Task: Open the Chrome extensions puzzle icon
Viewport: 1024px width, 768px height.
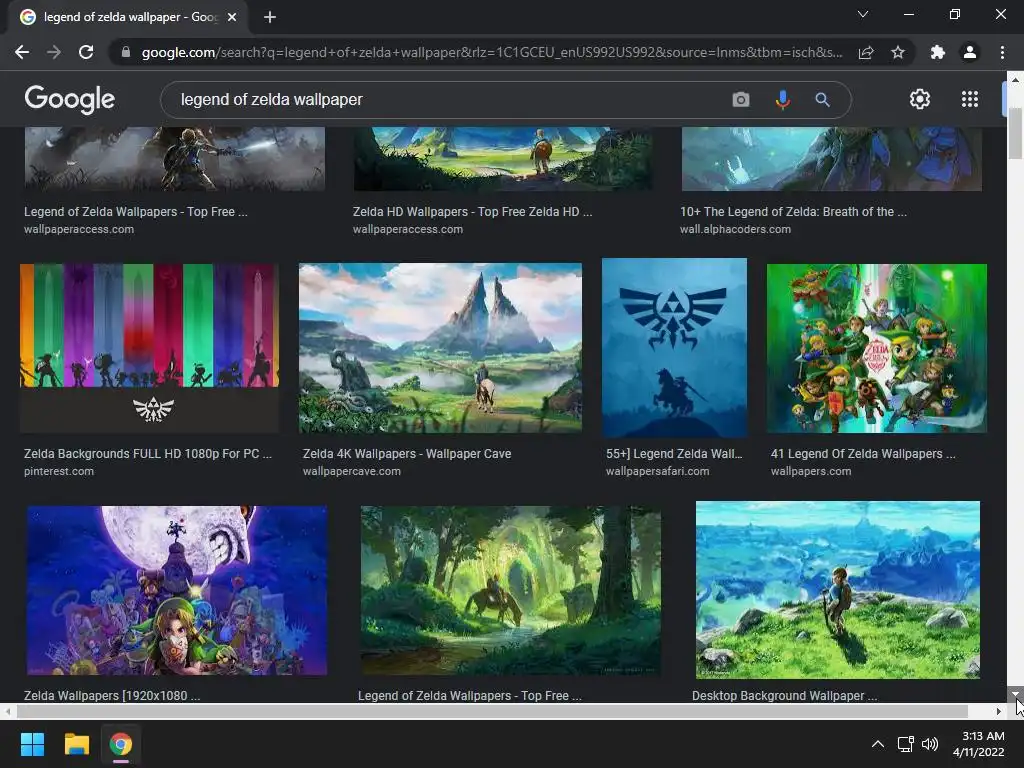Action: (x=938, y=52)
